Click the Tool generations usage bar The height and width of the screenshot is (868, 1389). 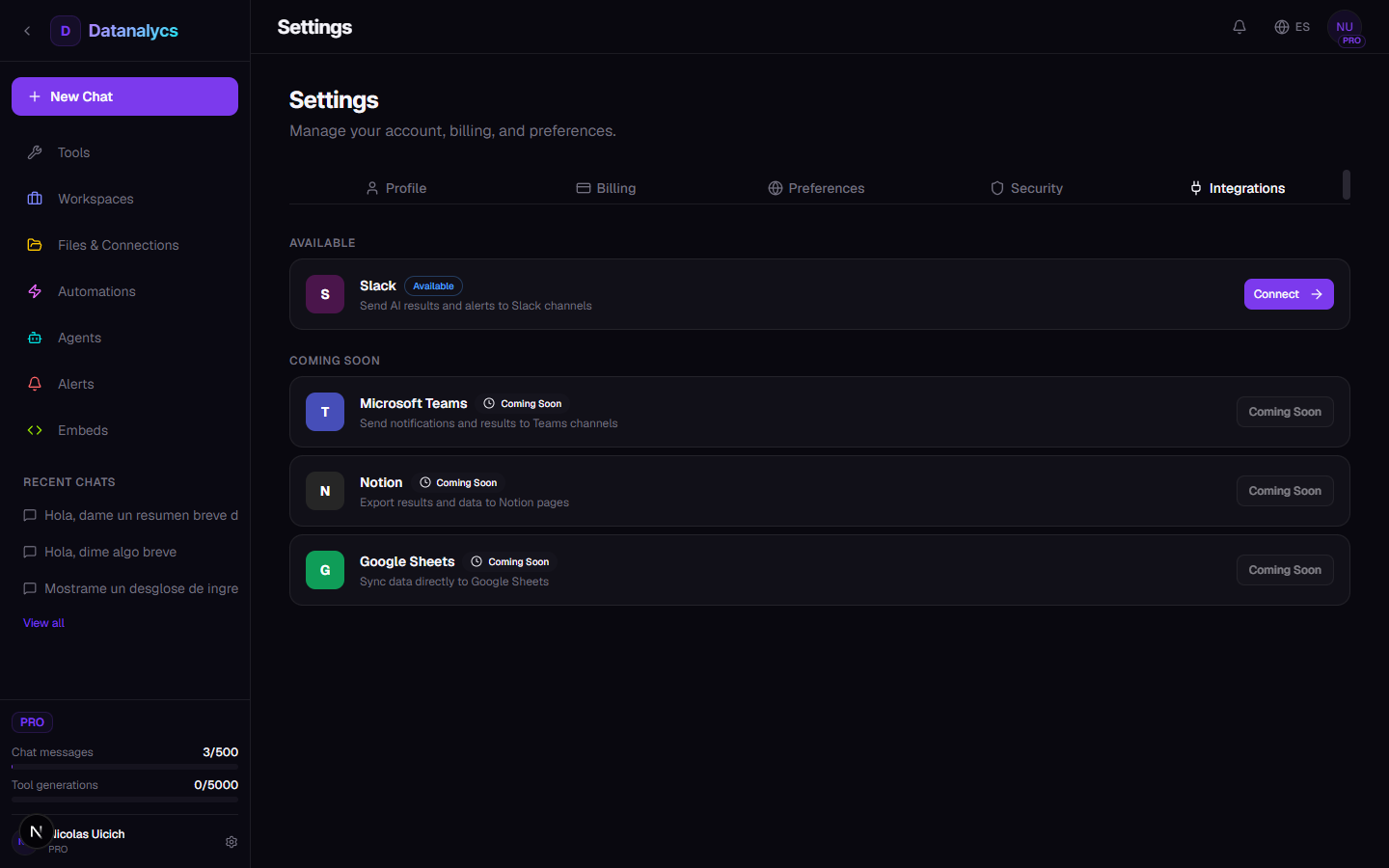(124, 799)
